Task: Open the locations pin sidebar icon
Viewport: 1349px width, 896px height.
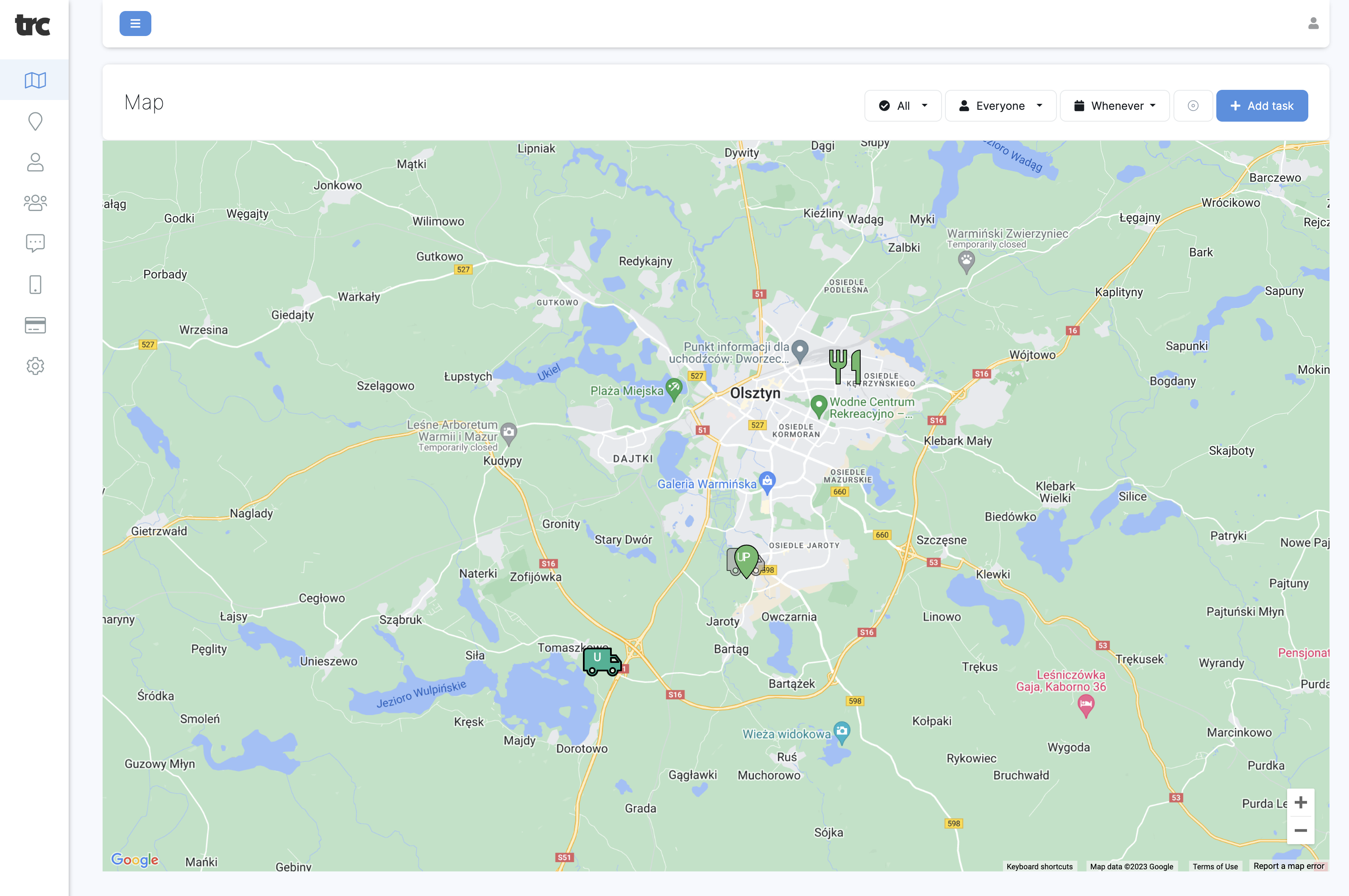Action: 35,121
